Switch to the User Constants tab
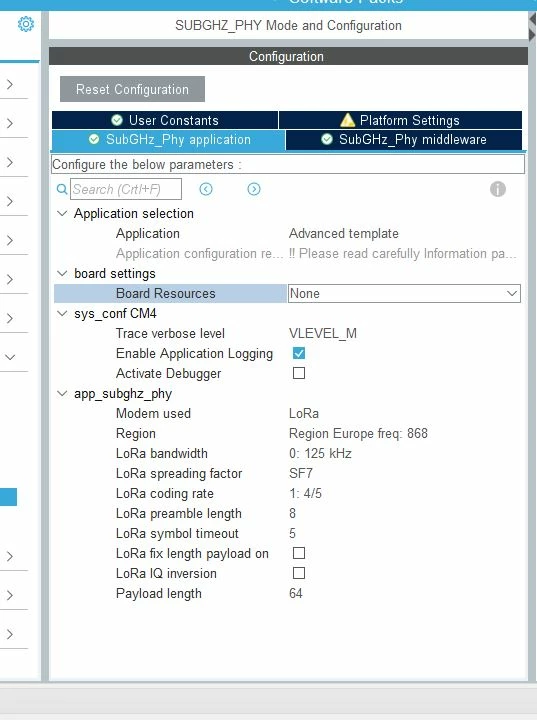The width and height of the screenshot is (537, 720). point(165,120)
